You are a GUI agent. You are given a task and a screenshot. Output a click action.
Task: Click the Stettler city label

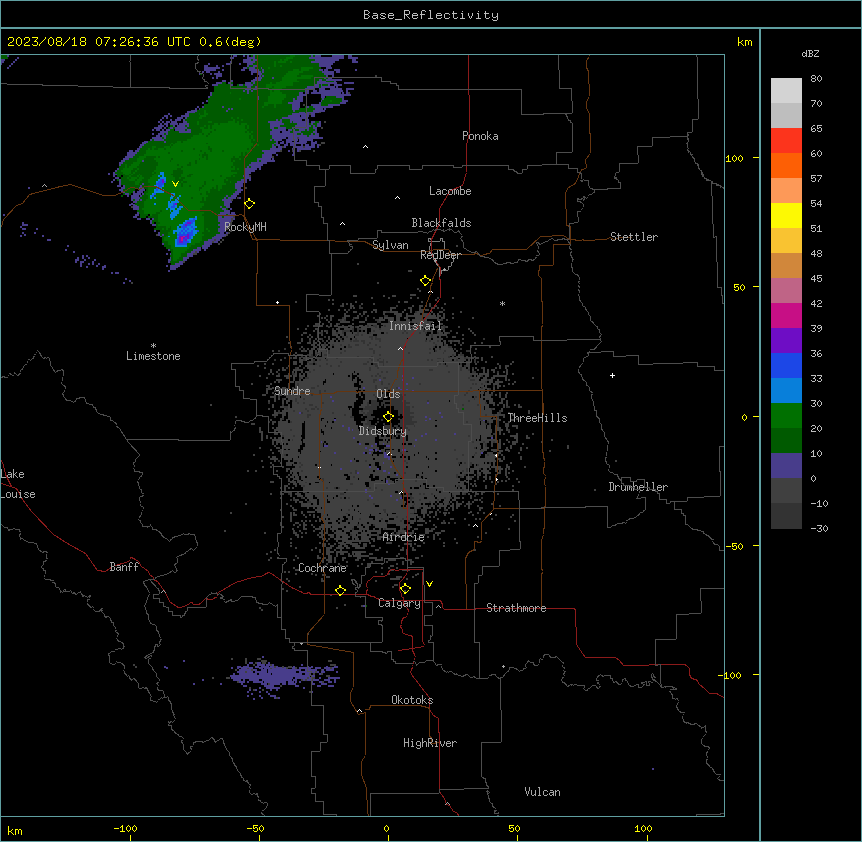click(x=634, y=237)
